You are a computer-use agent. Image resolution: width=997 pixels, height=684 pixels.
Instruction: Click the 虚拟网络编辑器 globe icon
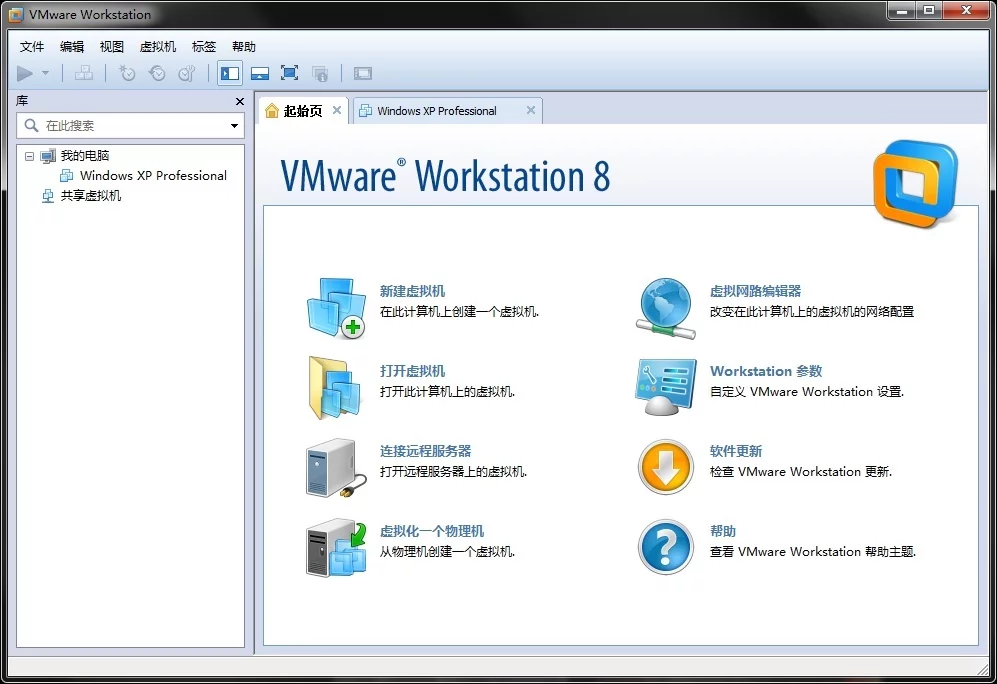[x=666, y=308]
